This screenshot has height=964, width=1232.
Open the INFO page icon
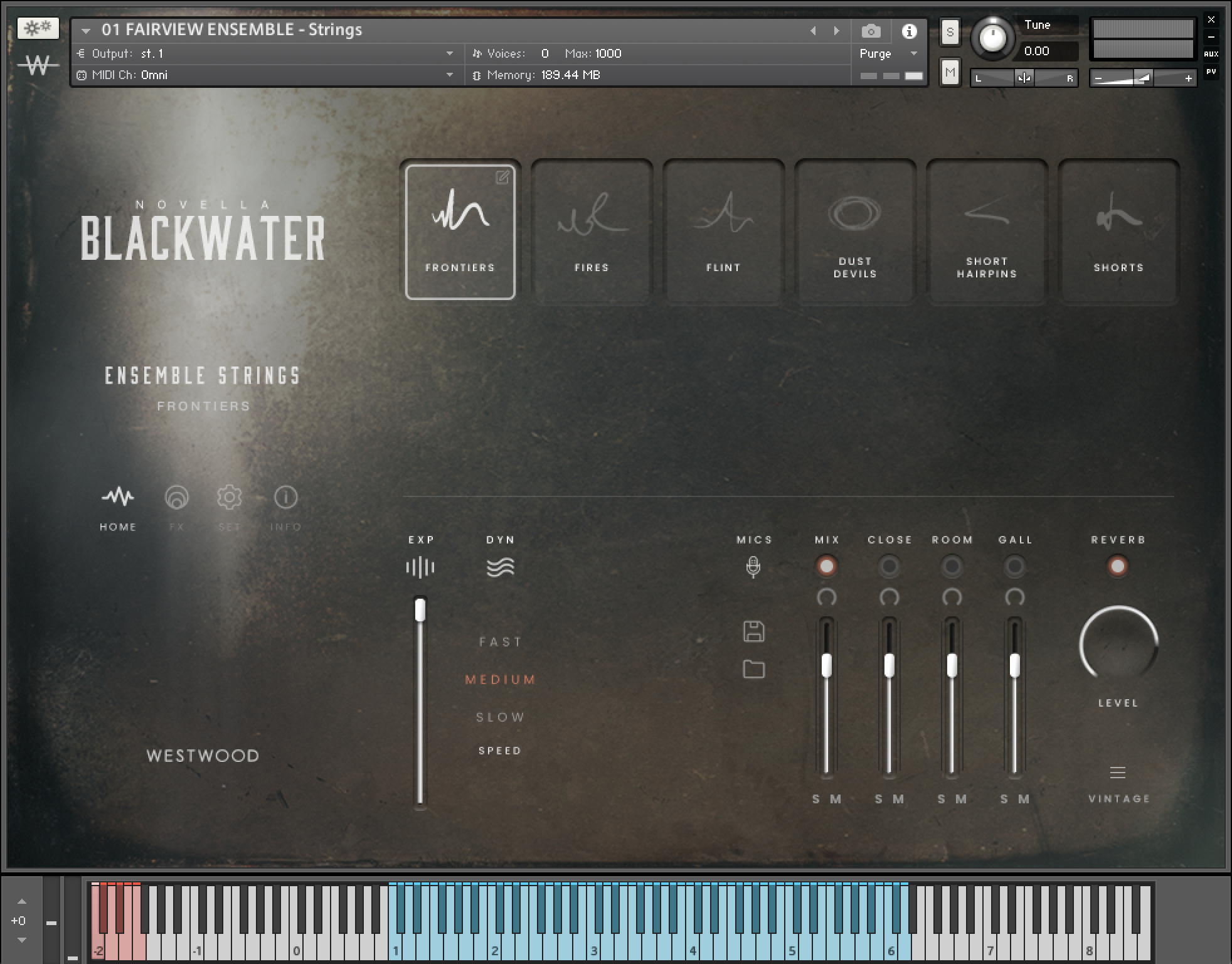coord(286,497)
